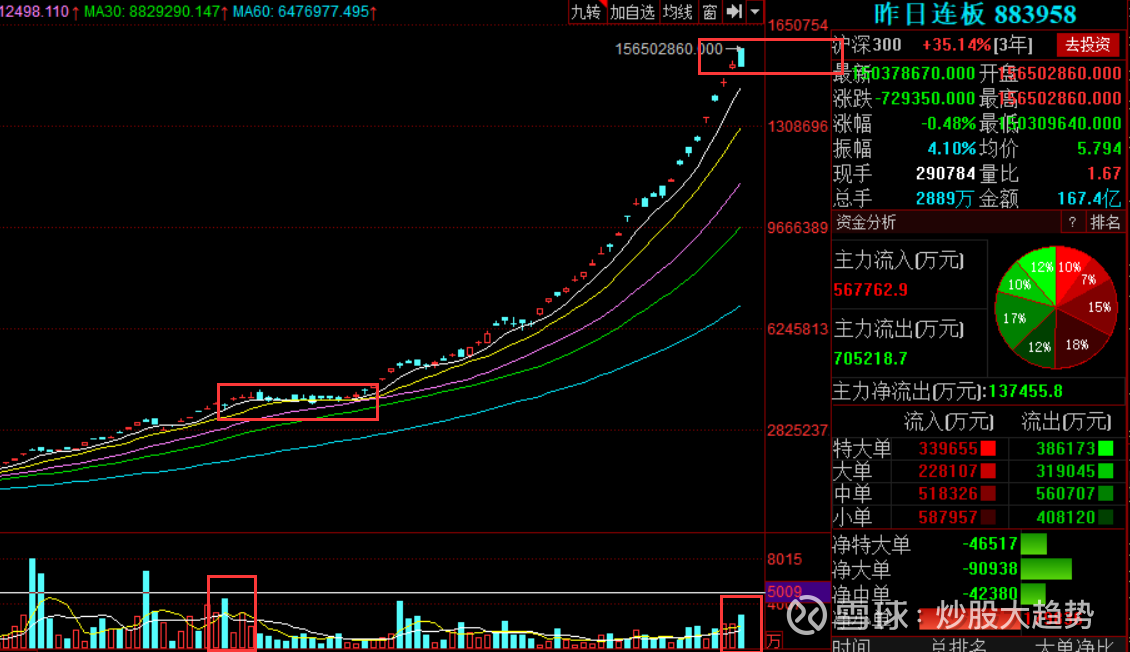Click the 九转 indicator button

click(x=586, y=12)
